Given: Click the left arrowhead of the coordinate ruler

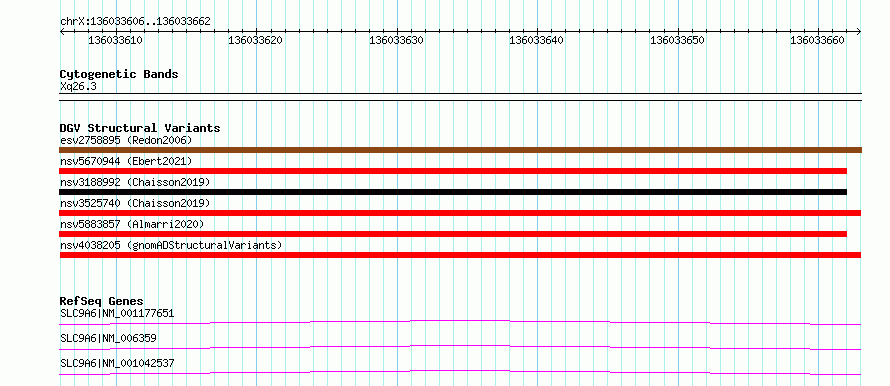Looking at the screenshot, I should click(62, 31).
